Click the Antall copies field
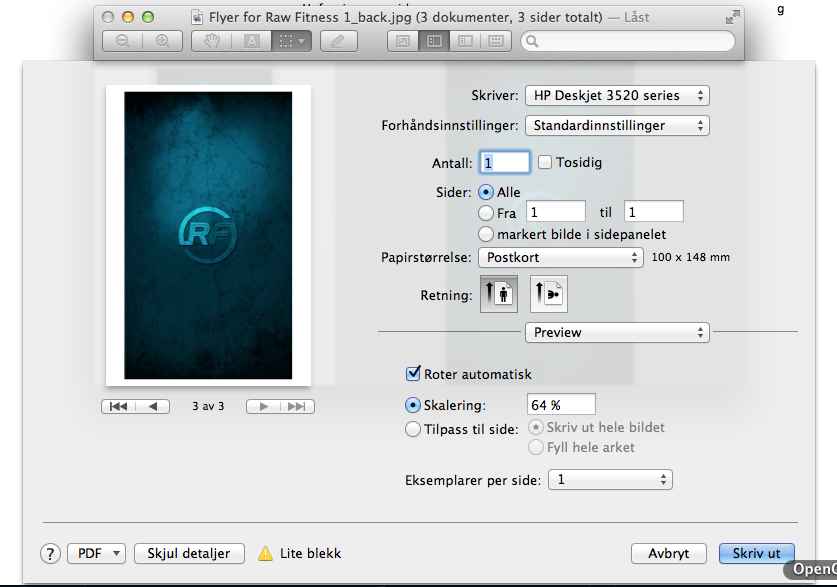 (x=505, y=163)
